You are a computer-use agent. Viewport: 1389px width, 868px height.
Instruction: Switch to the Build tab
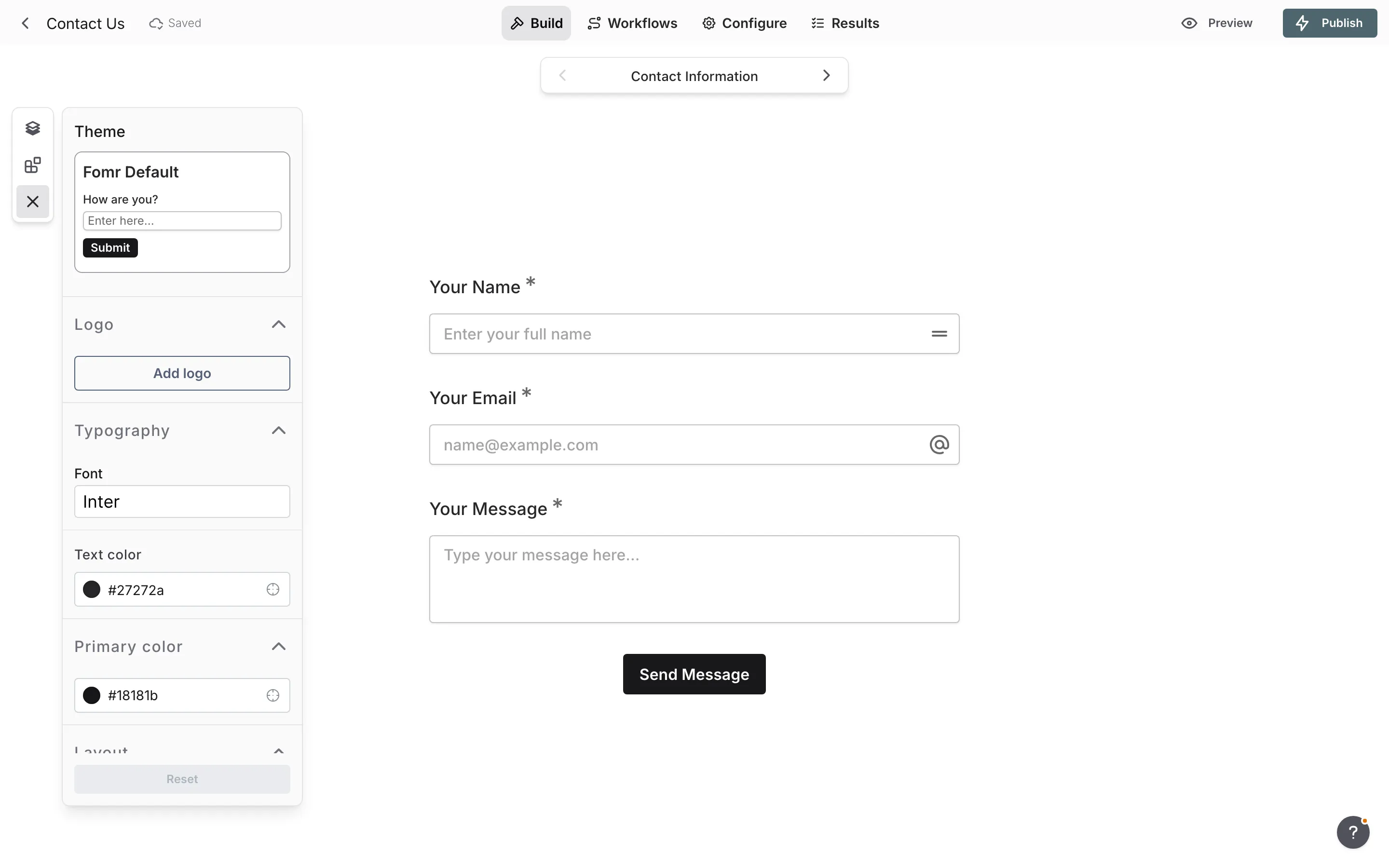536,23
